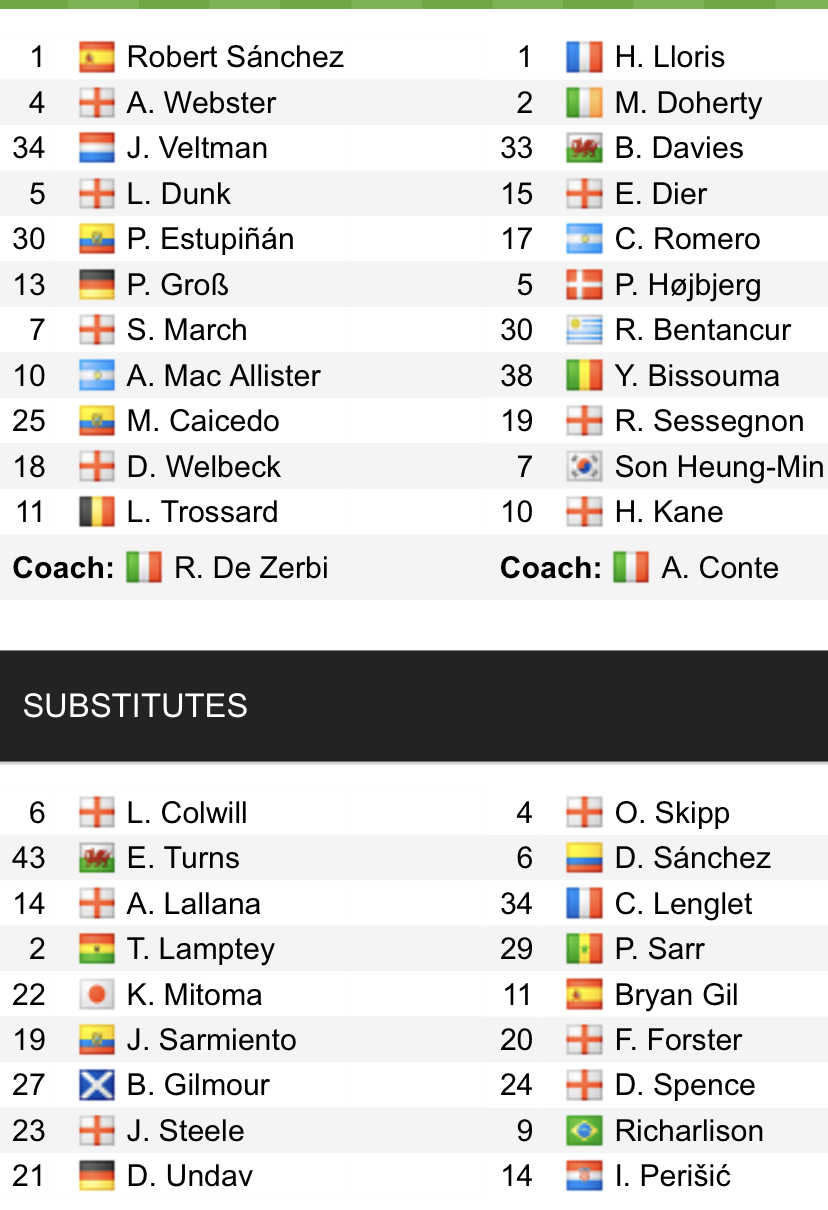
Task: Select A. Mac Allister in the lineup
Action: tap(224, 376)
